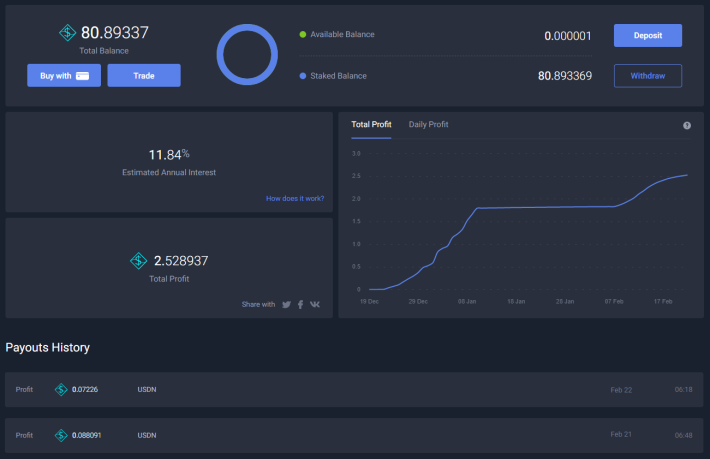Click the 19 Dec label on chart axis

coord(369,301)
